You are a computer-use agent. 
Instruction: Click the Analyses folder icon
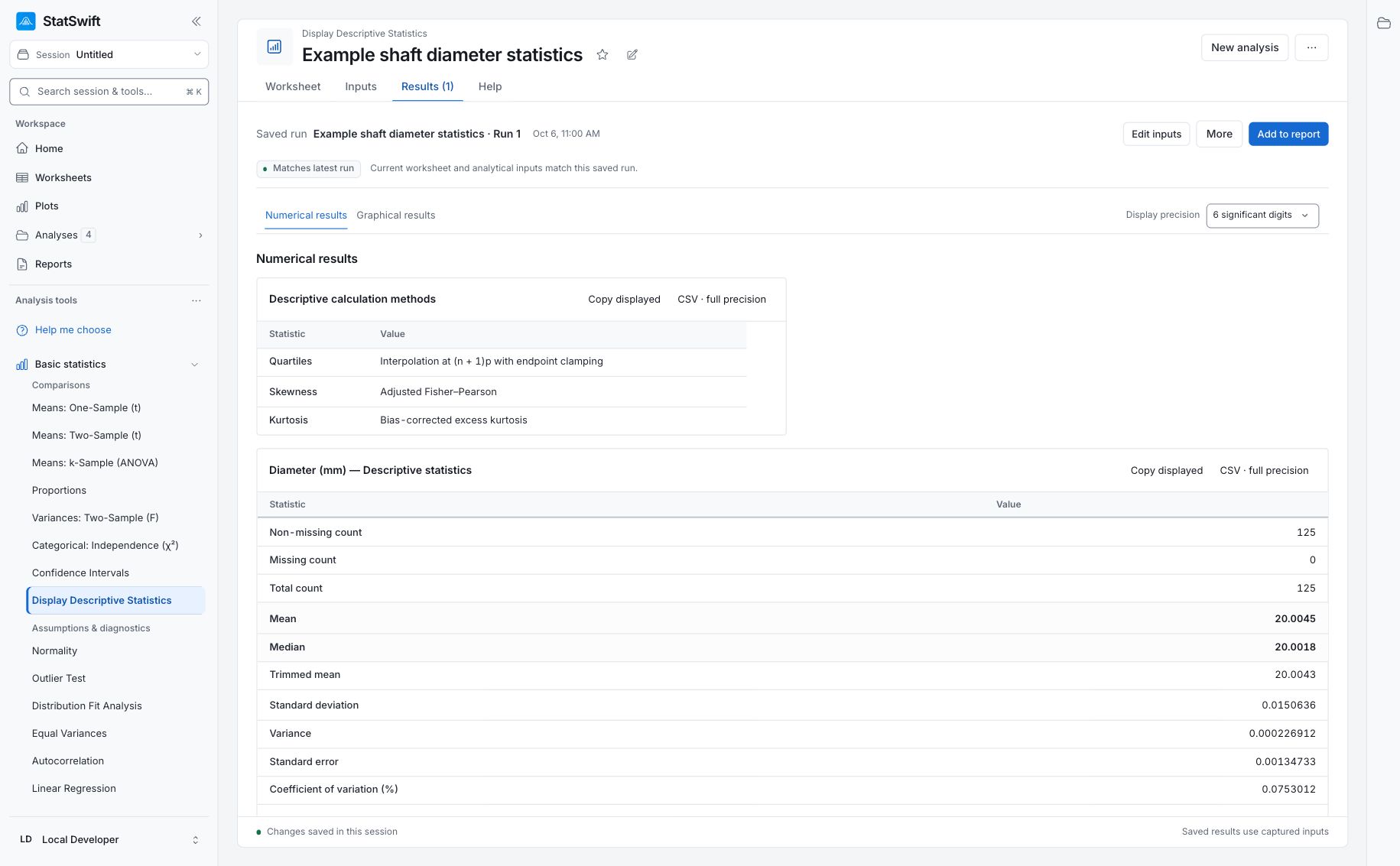coord(22,235)
